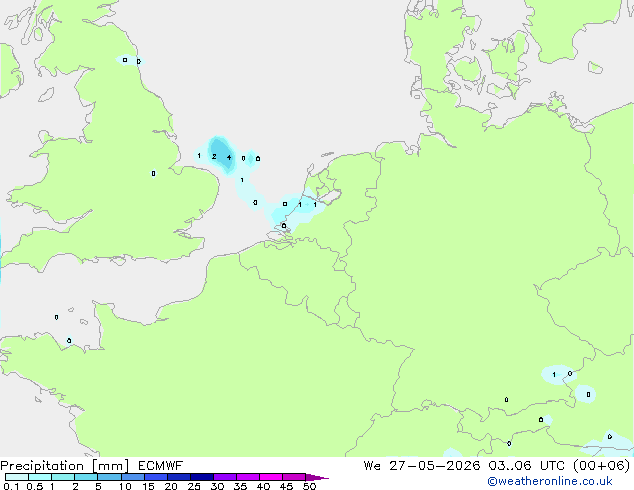
Task: Click the '(00+06)' forecast offset text
Action: [x=602, y=466]
